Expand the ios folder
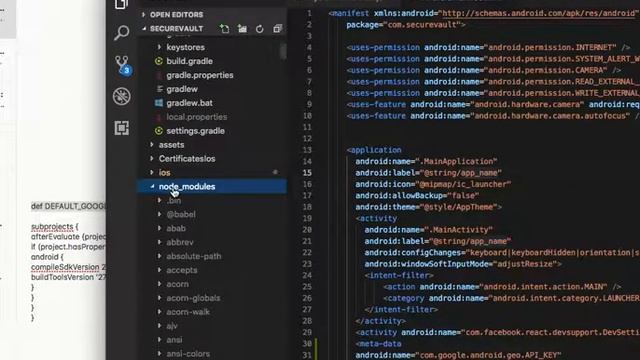The height and width of the screenshot is (360, 640). [x=152, y=173]
